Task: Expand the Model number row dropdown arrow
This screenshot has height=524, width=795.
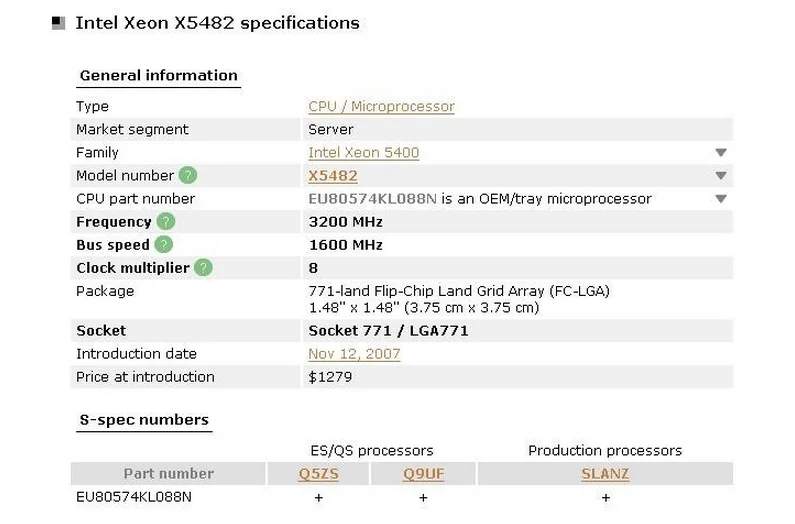Action: (x=721, y=176)
